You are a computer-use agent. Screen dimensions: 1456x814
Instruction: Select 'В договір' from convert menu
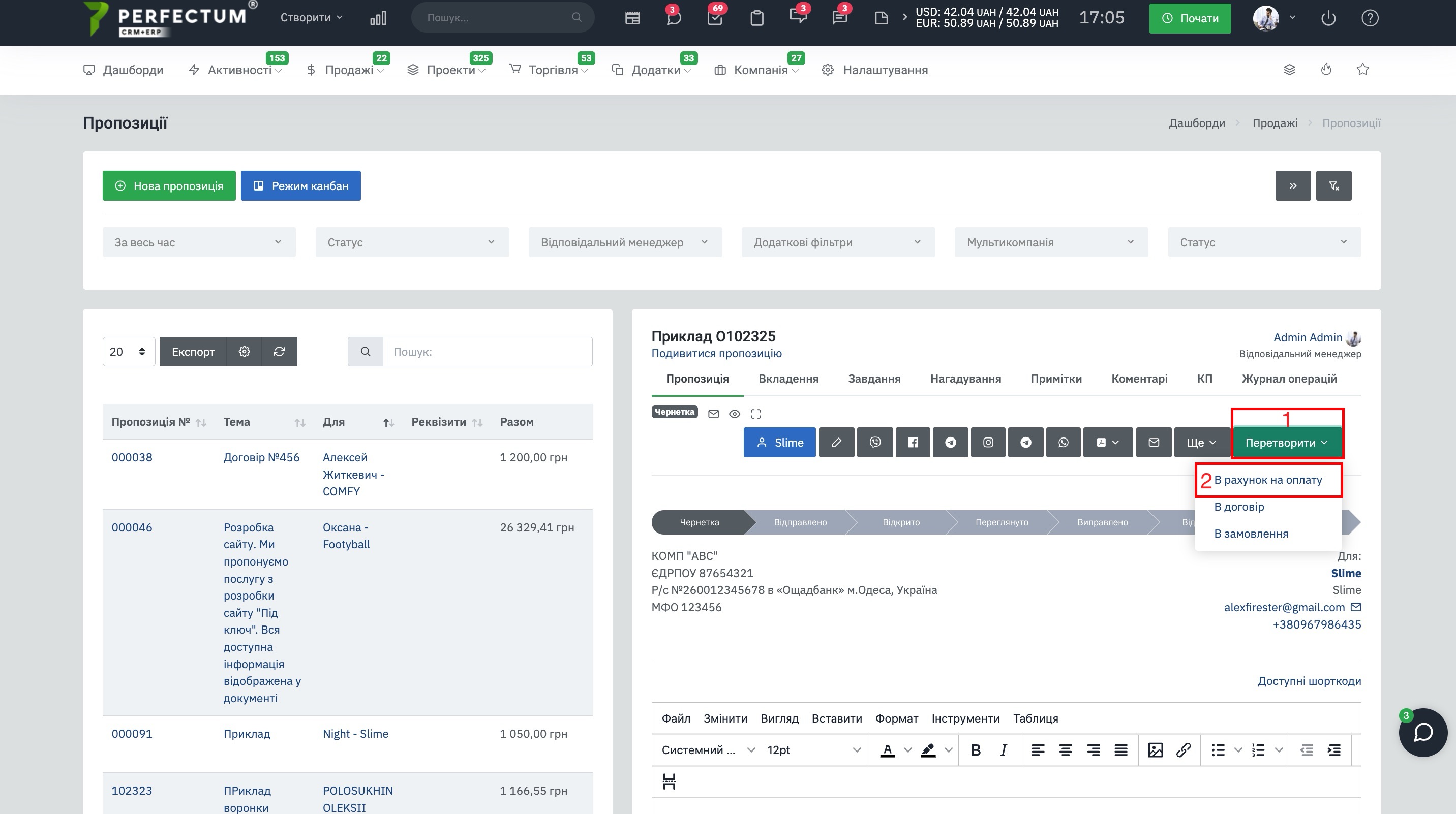(1238, 507)
